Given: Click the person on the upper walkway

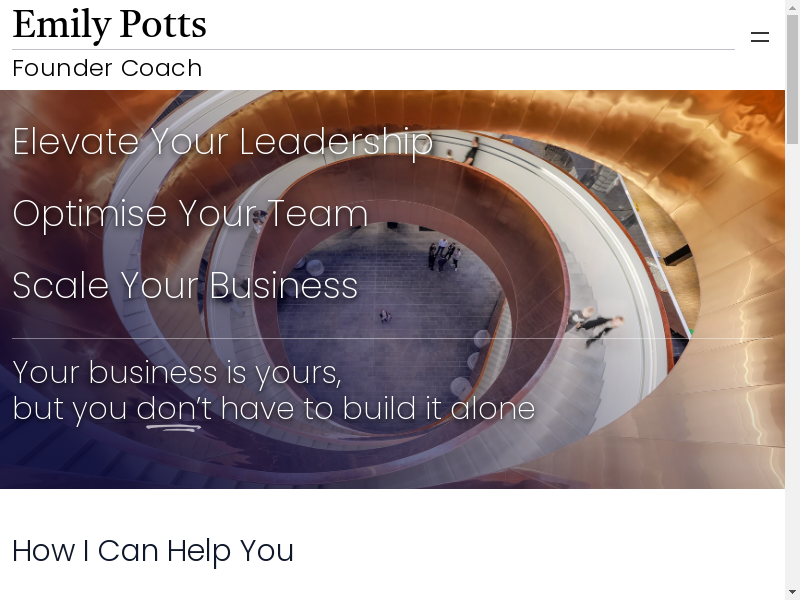Looking at the screenshot, I should [472, 151].
